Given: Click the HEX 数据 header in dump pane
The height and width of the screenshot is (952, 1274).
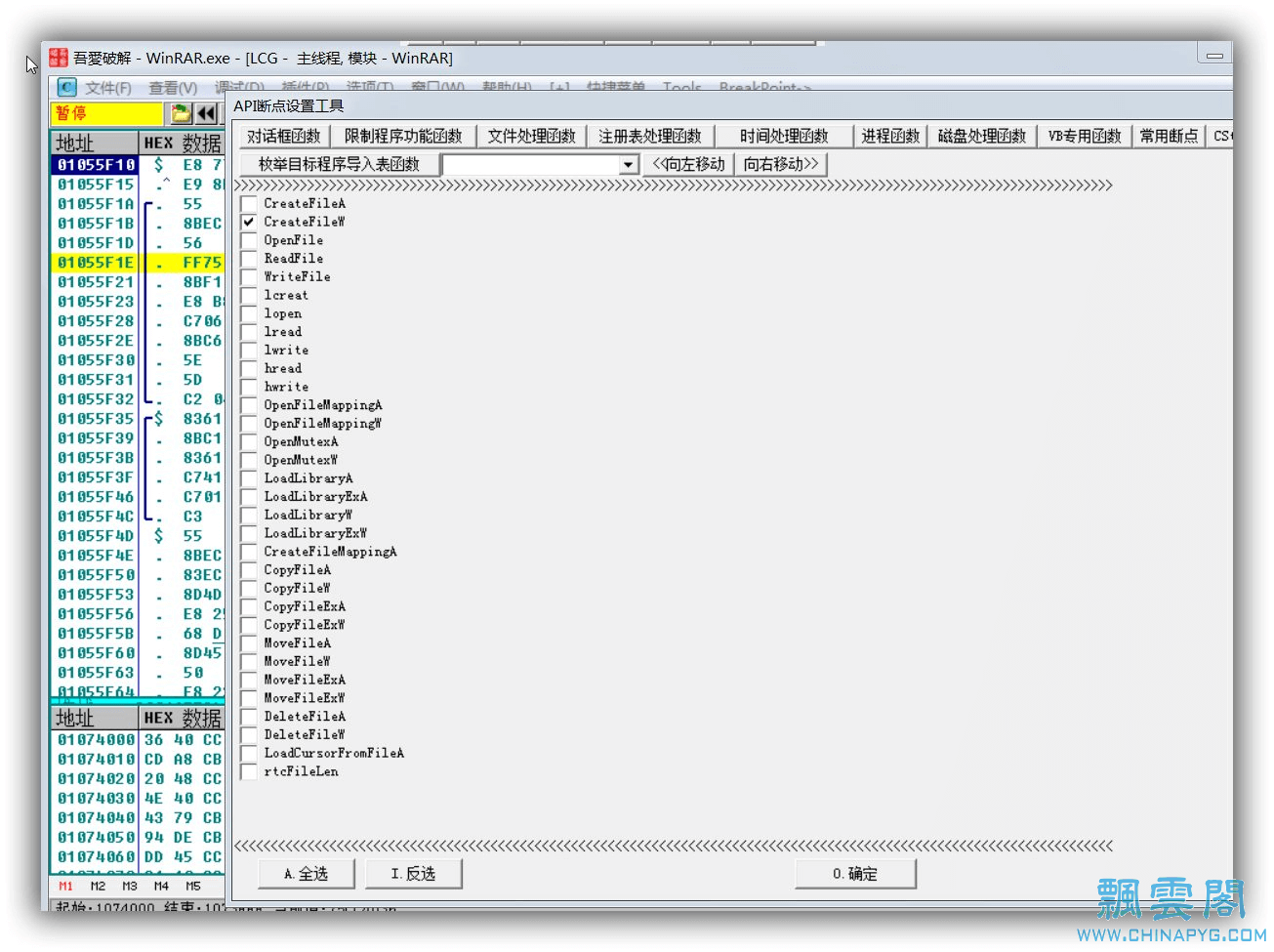Looking at the screenshot, I should pos(183,718).
